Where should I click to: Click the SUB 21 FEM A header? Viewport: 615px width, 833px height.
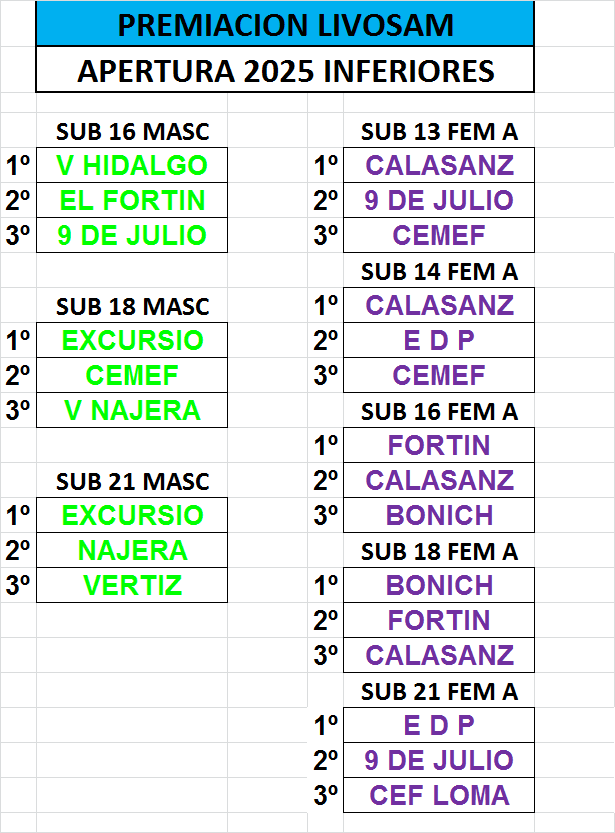click(x=439, y=691)
